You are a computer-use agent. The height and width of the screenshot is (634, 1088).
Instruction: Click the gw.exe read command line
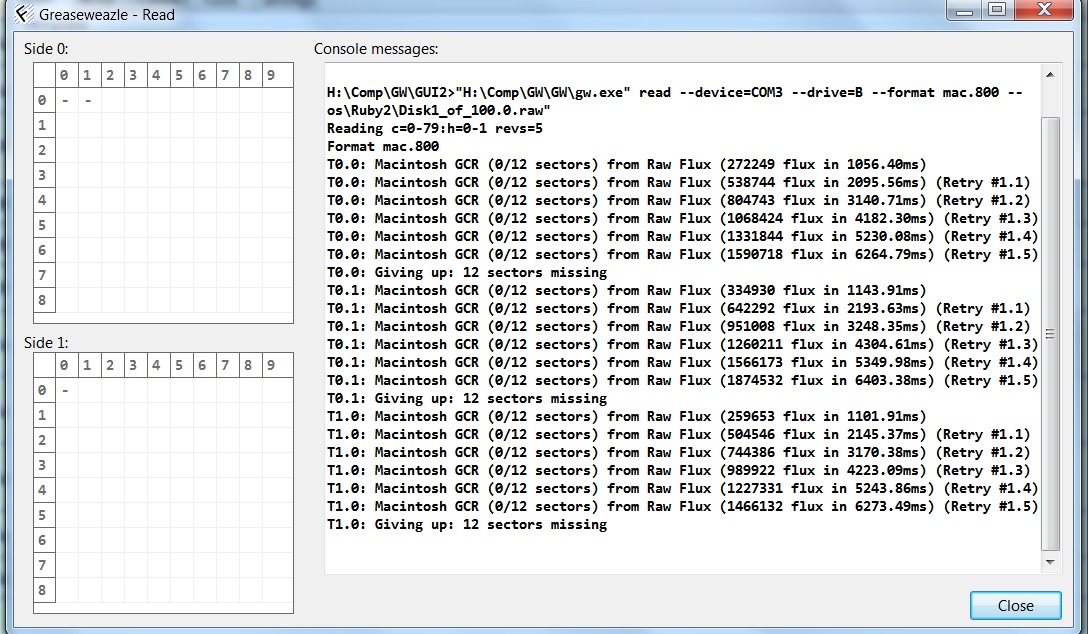(674, 92)
